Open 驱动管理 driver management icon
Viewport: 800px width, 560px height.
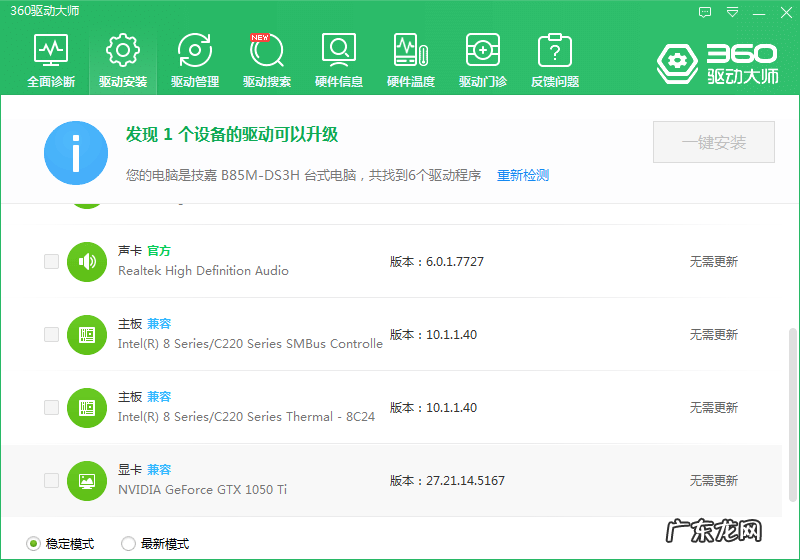point(195,50)
